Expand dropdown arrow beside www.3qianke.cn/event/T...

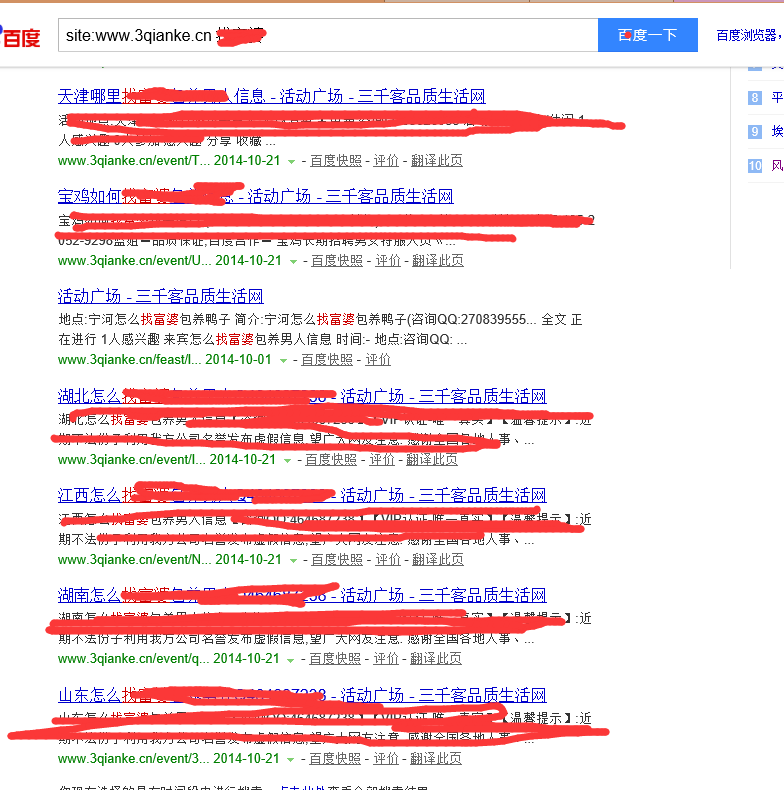pyautogui.click(x=291, y=162)
